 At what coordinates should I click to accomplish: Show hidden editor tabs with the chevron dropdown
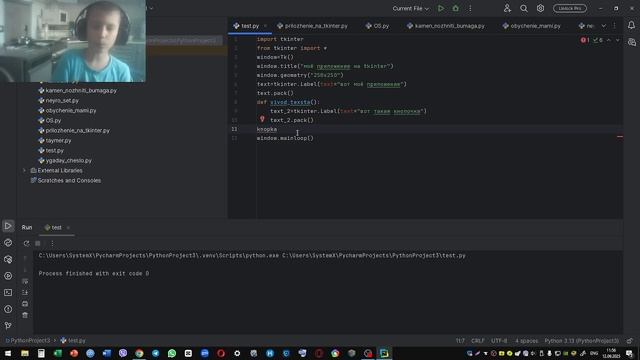point(604,26)
